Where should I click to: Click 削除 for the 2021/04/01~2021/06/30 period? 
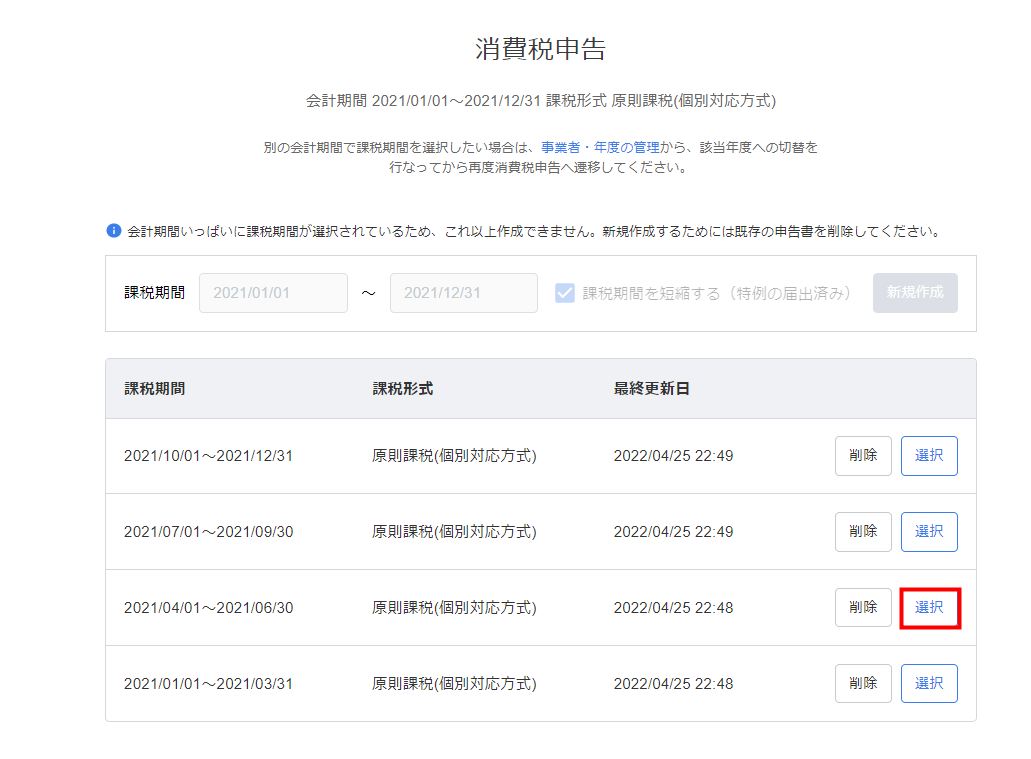click(x=862, y=607)
